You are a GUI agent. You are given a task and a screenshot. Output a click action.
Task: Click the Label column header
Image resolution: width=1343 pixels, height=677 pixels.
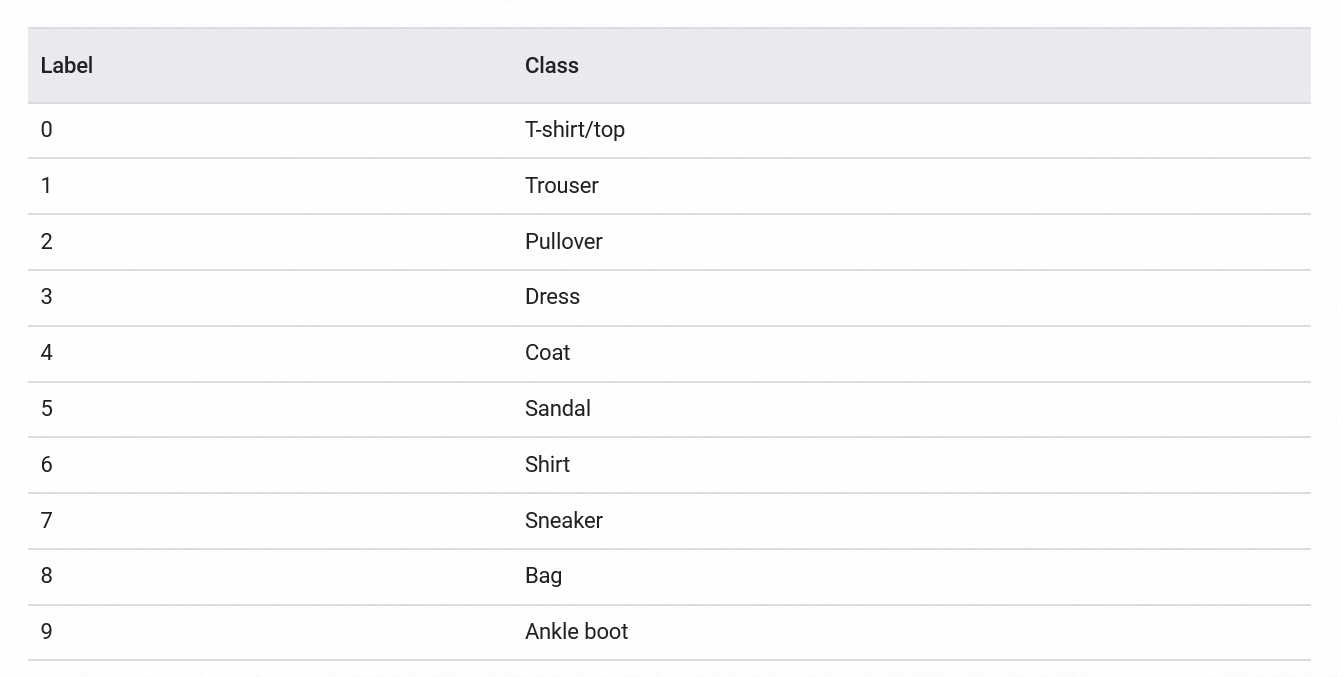pos(67,66)
